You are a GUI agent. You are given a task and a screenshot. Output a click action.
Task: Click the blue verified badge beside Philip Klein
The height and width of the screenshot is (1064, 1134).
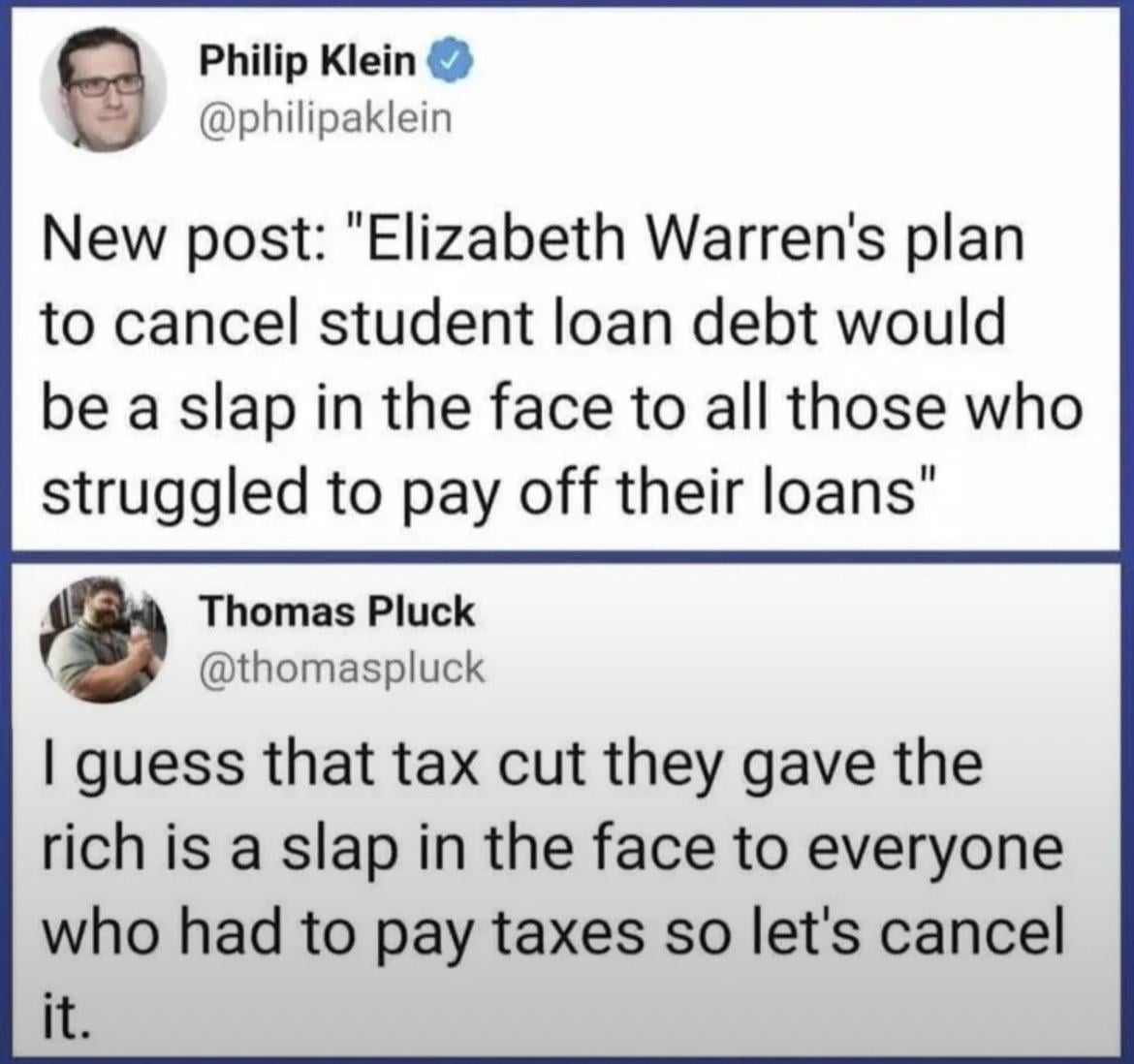452,66
